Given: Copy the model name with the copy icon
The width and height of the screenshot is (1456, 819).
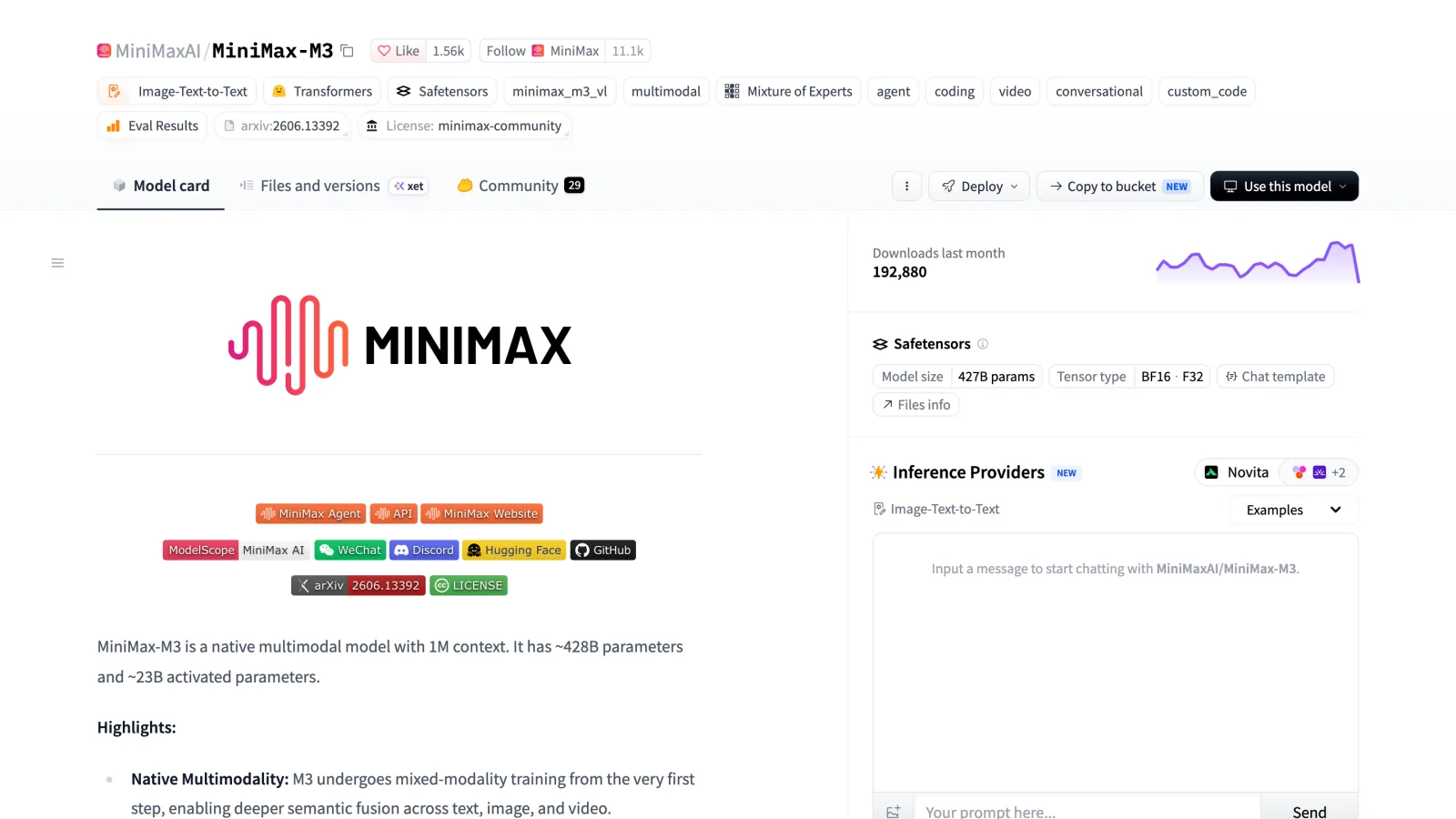Looking at the screenshot, I should tap(347, 51).
